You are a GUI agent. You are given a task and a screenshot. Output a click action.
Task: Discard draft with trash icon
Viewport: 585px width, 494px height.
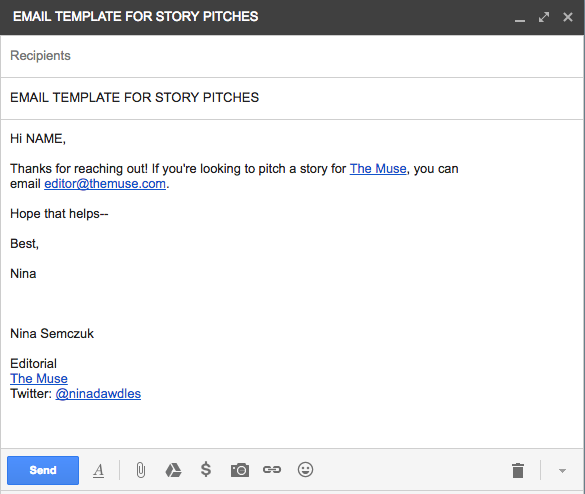click(x=518, y=470)
